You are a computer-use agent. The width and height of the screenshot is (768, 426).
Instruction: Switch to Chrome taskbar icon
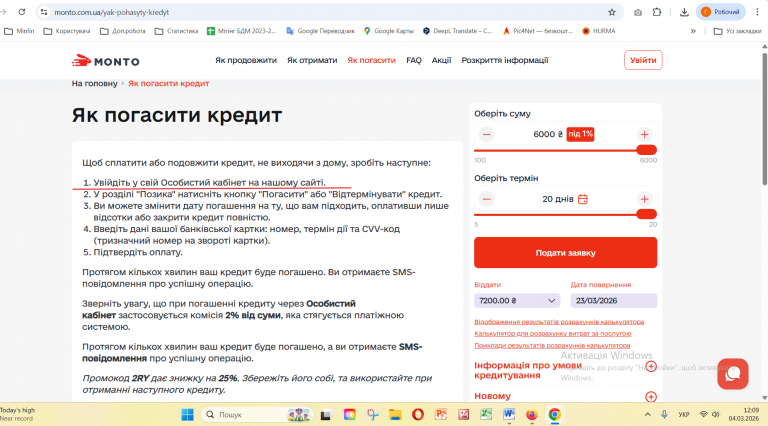tap(554, 415)
